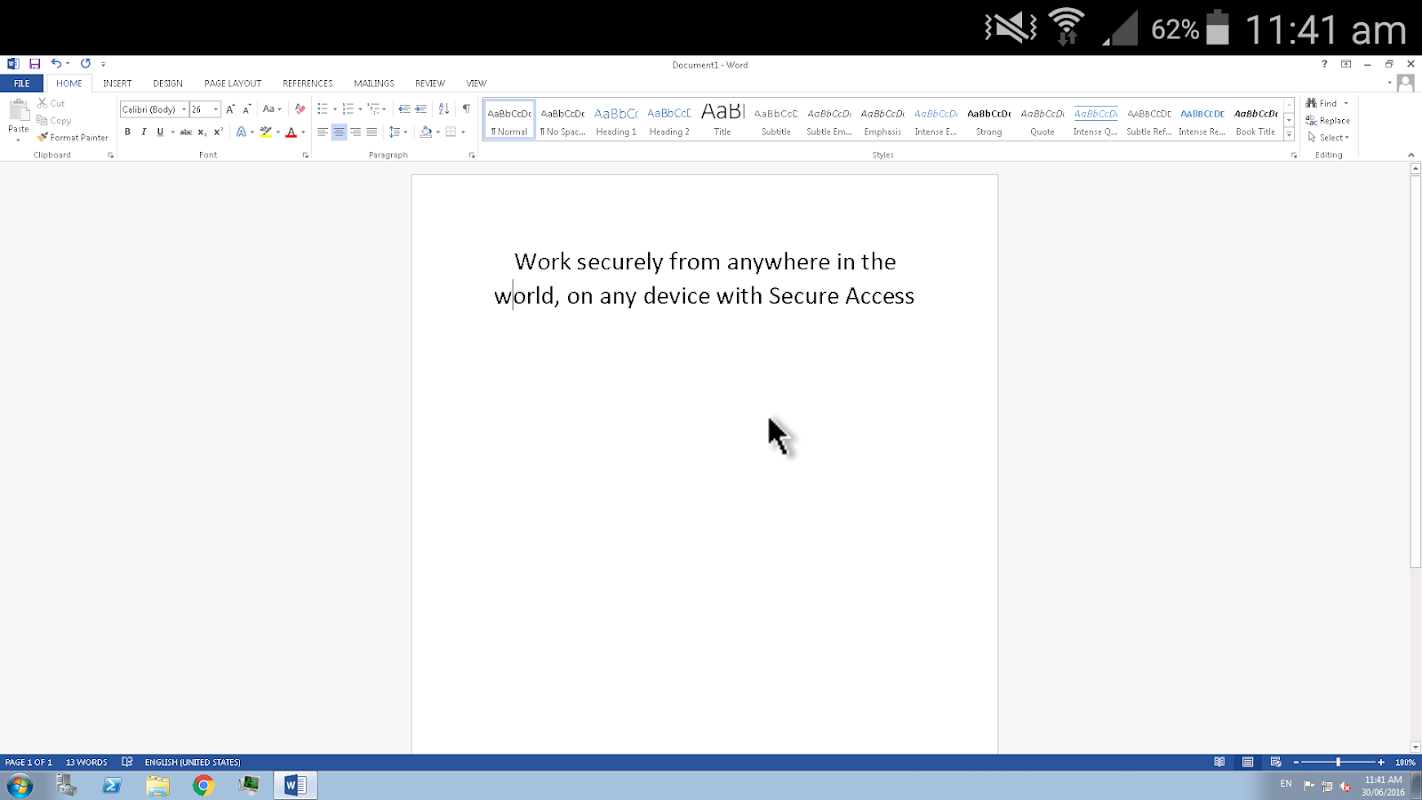The height and width of the screenshot is (800, 1422).
Task: Toggle Bold formatting
Action: (x=127, y=132)
